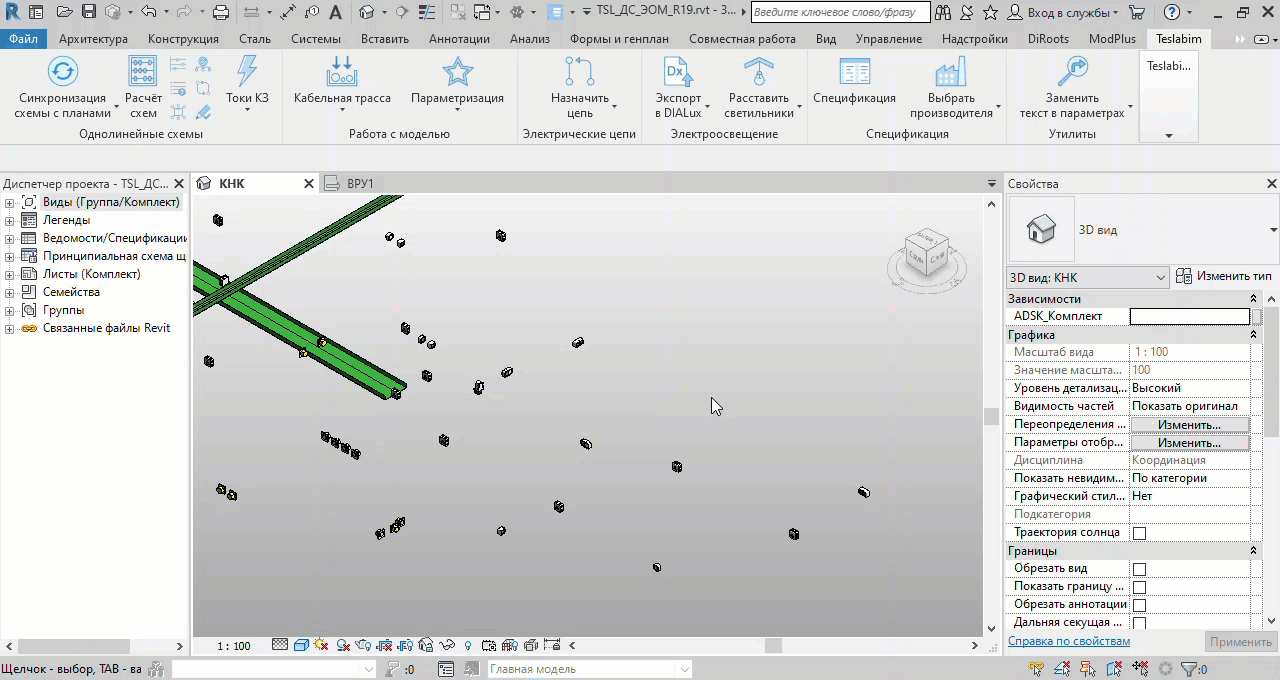The height and width of the screenshot is (680, 1280).
Task: Toggle the Дальняя секущая checkbox
Action: point(1139,623)
